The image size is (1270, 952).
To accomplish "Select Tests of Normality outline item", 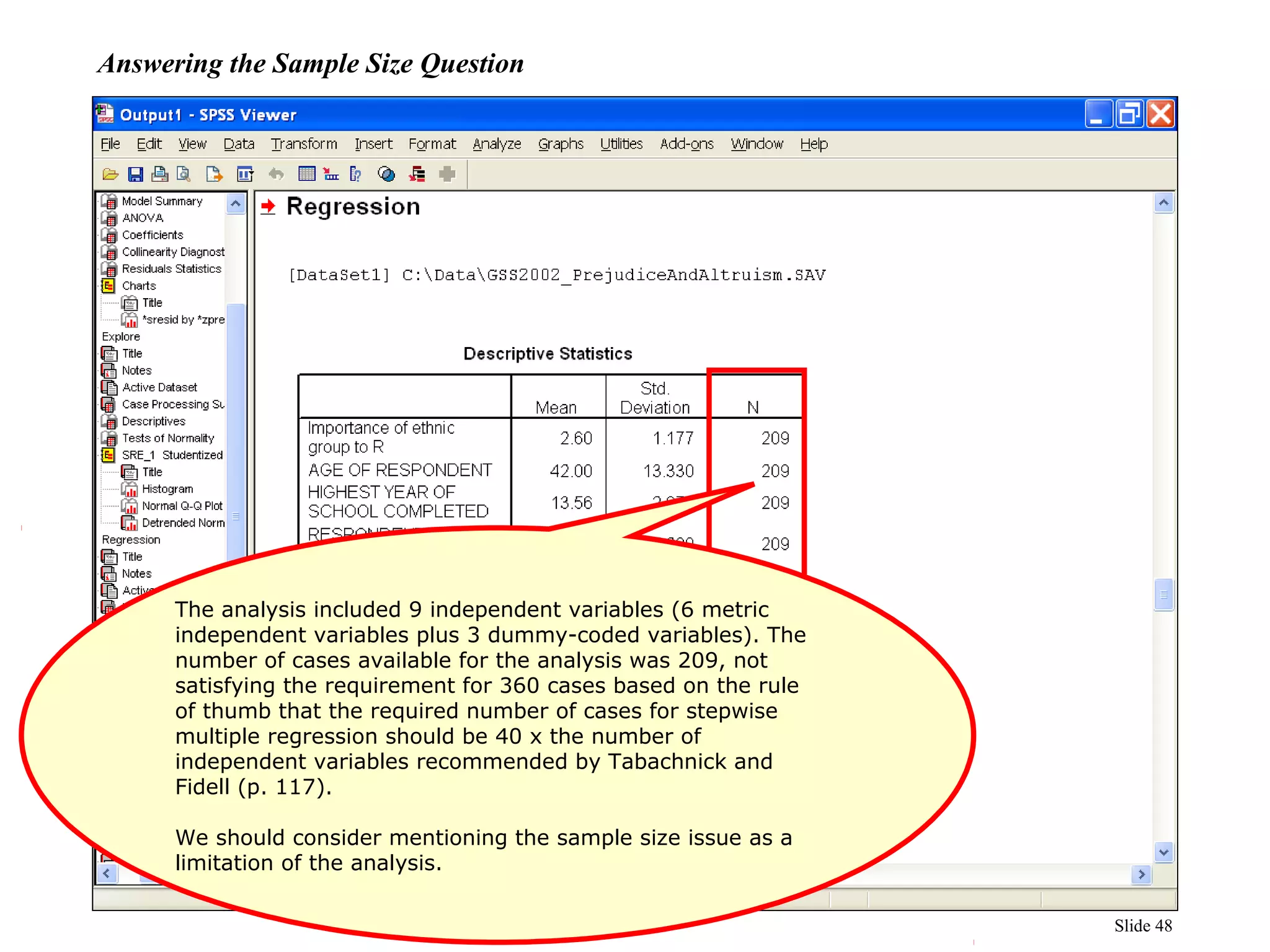I will 168,438.
